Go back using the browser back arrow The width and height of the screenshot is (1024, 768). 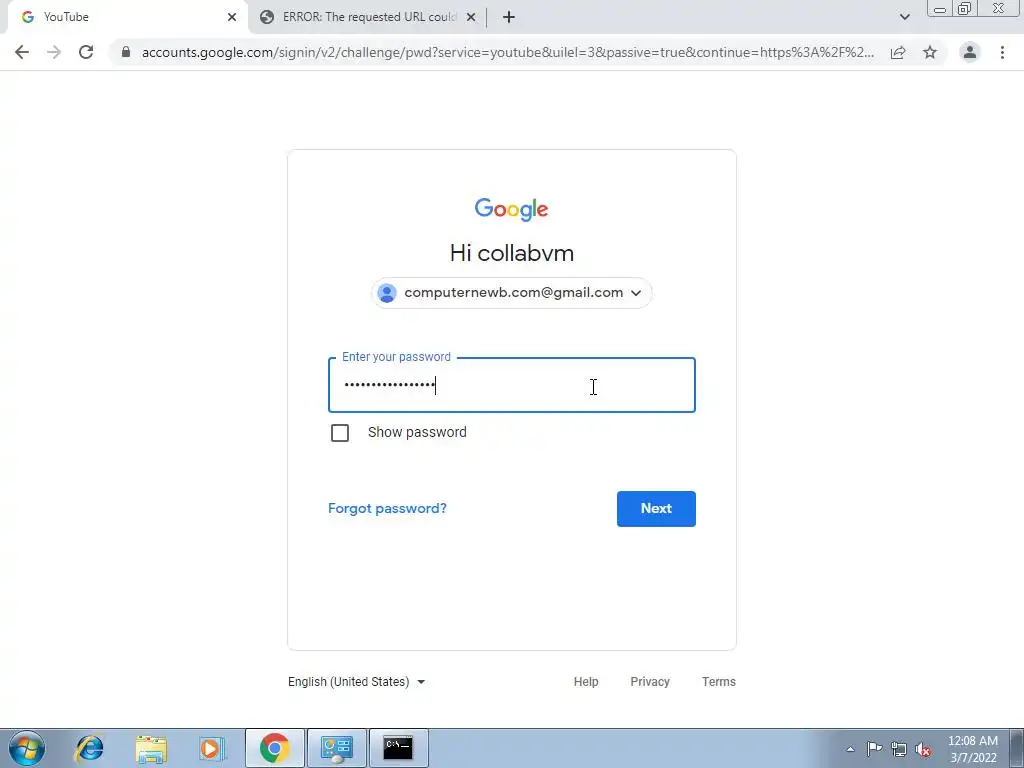(22, 52)
